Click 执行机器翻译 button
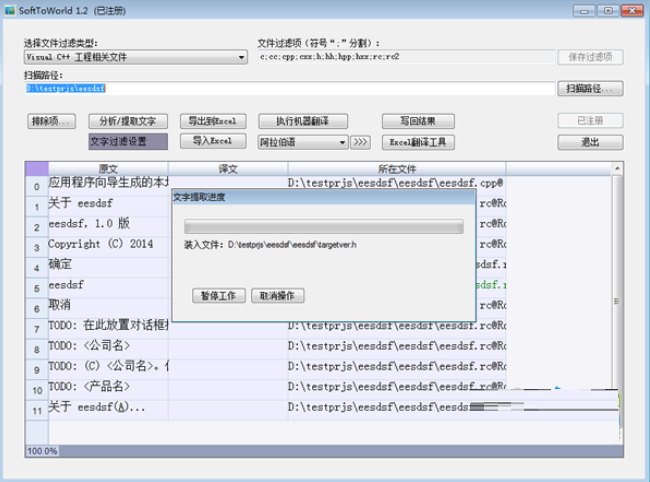 [x=303, y=121]
